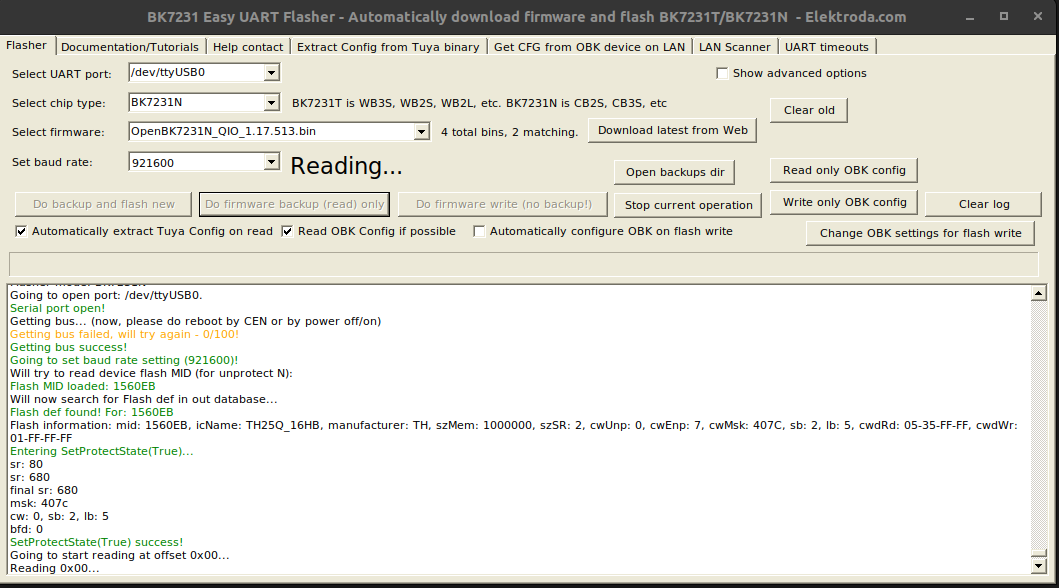Click Change OBK settings for flash write
Image resolution: width=1059 pixels, height=588 pixels.
[x=920, y=233]
